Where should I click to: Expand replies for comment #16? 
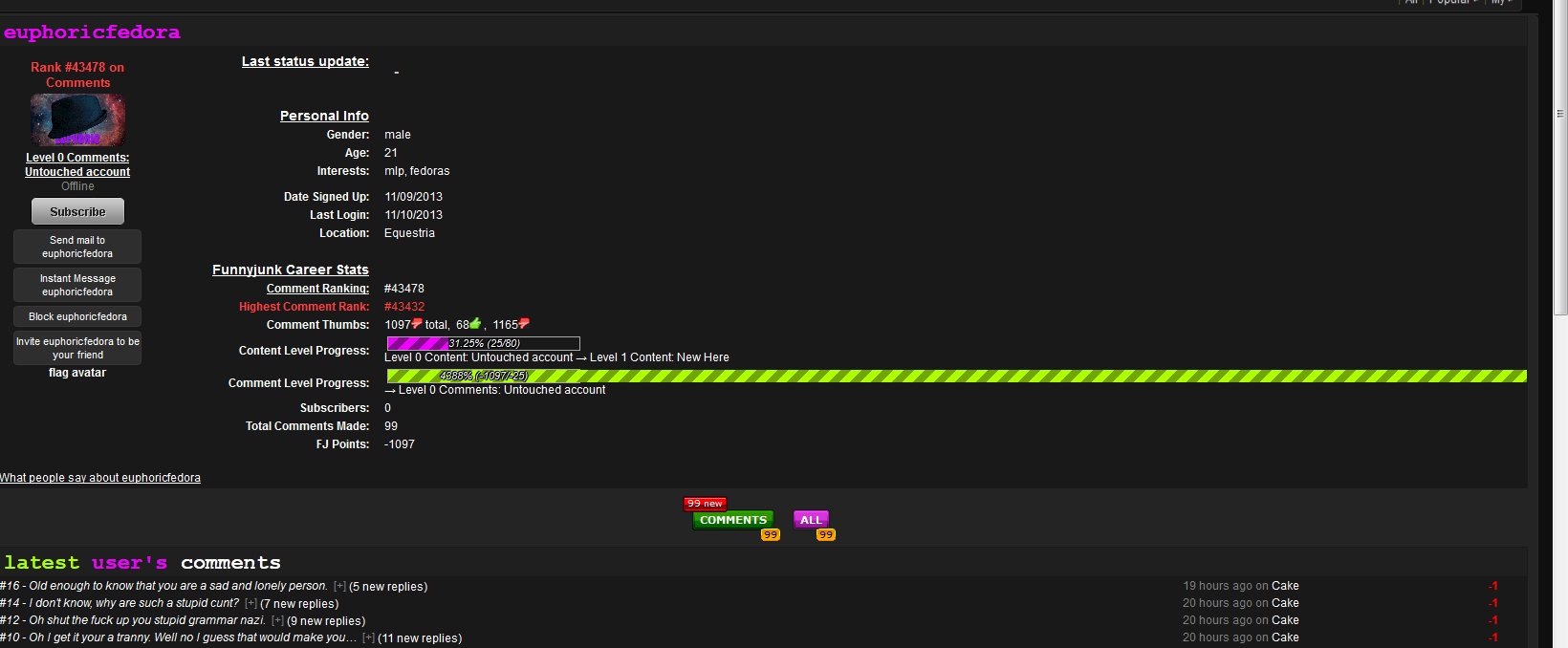pyautogui.click(x=339, y=587)
